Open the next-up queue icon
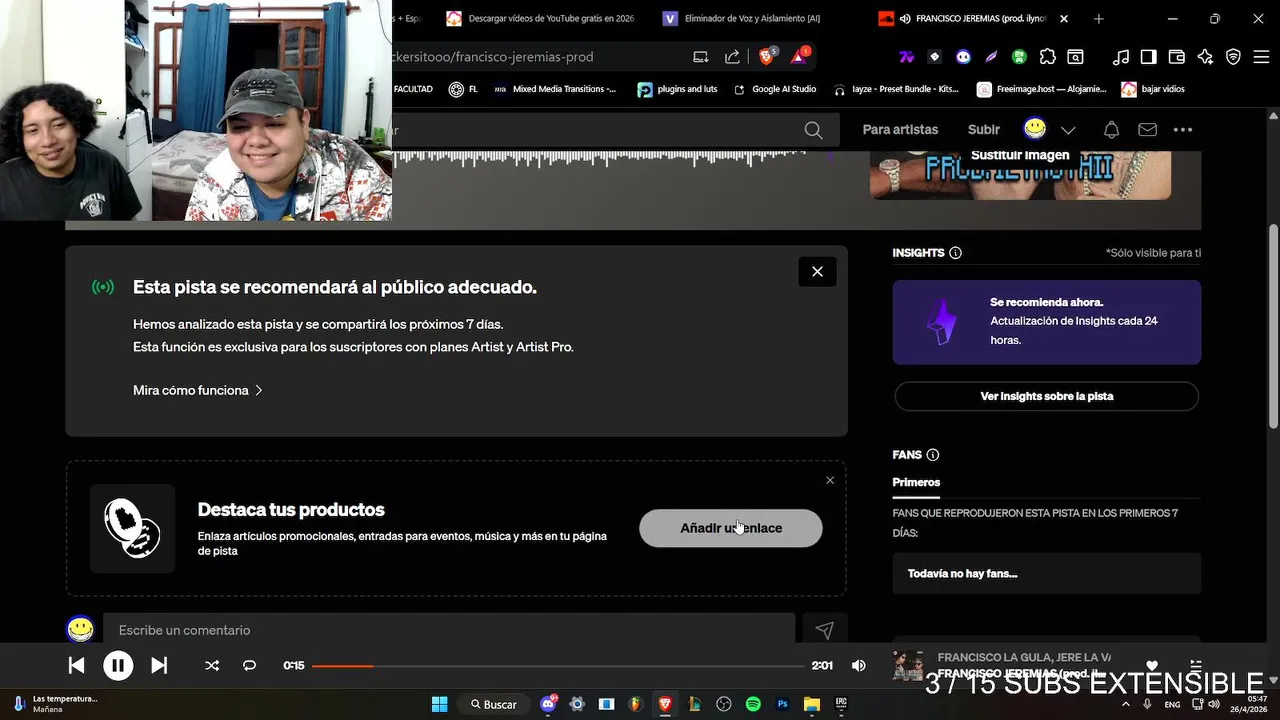1280x720 pixels. pyautogui.click(x=1196, y=665)
